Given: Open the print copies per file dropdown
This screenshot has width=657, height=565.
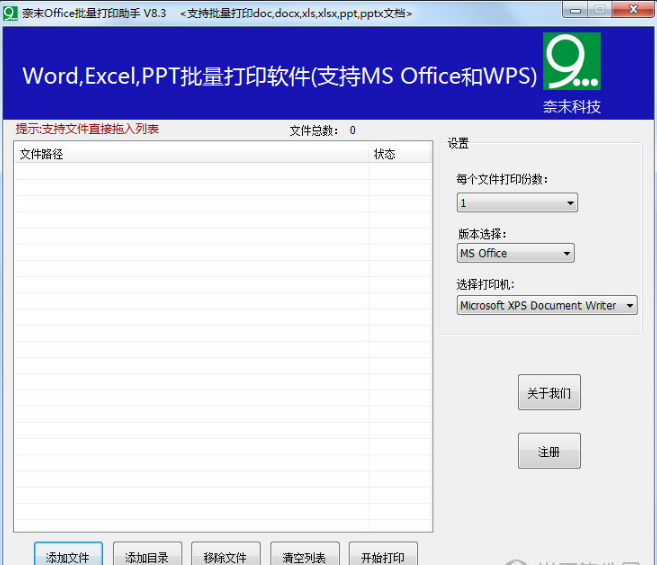Looking at the screenshot, I should 517,203.
